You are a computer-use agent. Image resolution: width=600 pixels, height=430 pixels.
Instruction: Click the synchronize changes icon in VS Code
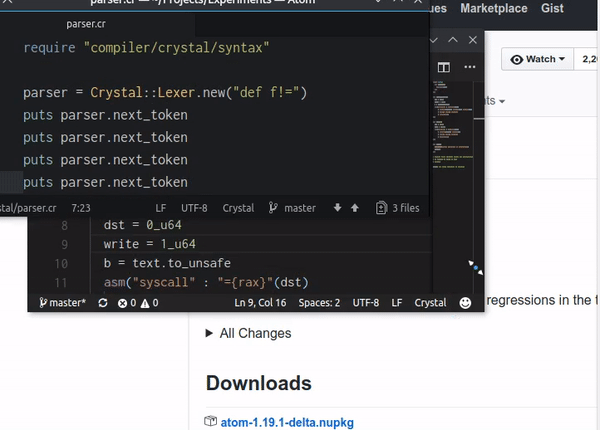103,303
